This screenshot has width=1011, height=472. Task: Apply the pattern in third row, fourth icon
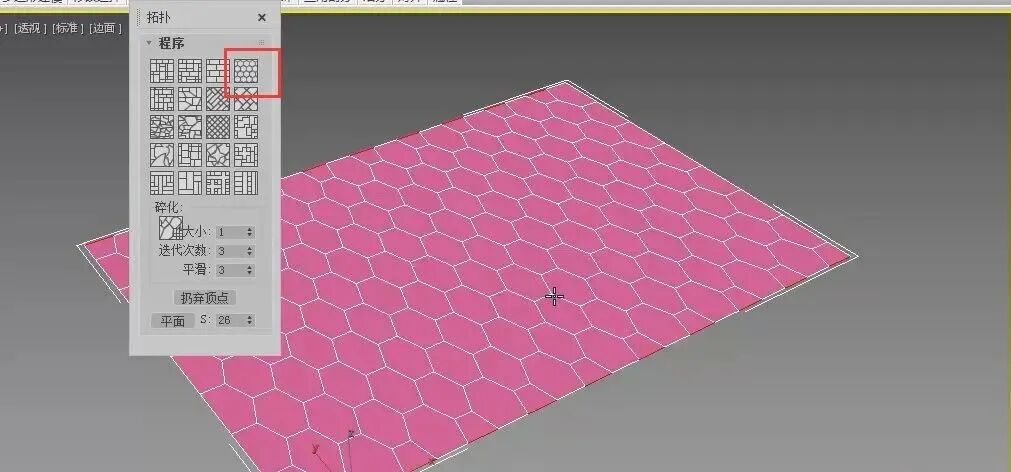coord(246,127)
